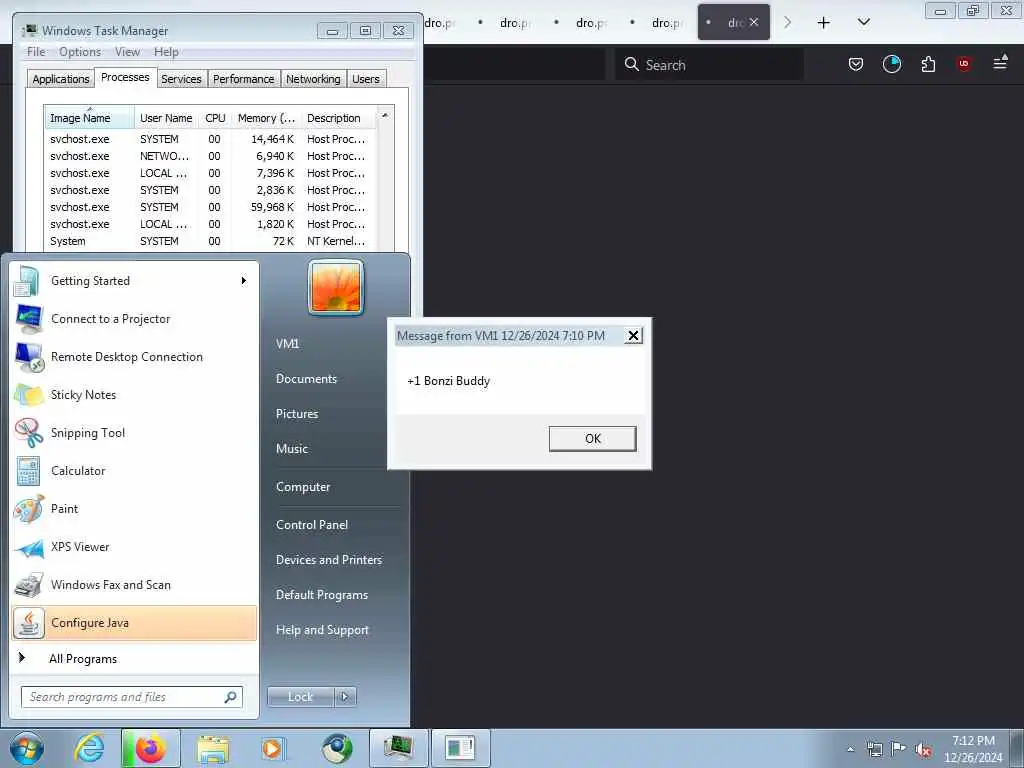Open a new Firefox tab
1024x768 pixels.
pyautogui.click(x=824, y=22)
